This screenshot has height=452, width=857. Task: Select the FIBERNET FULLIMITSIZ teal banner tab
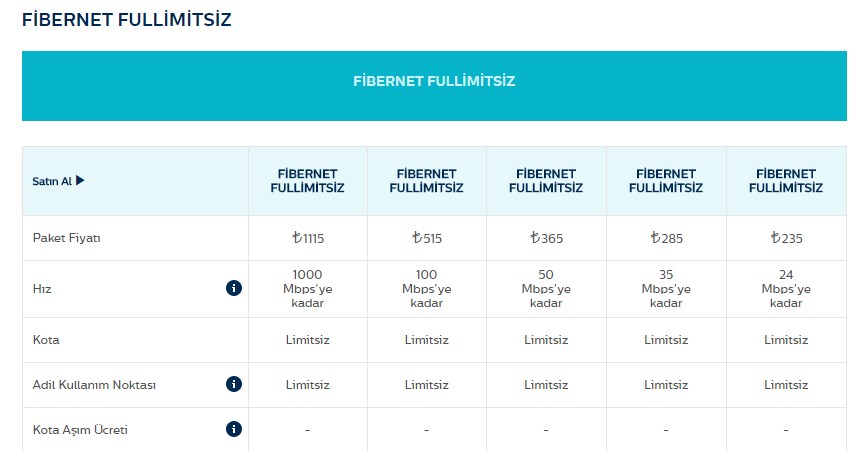click(434, 81)
